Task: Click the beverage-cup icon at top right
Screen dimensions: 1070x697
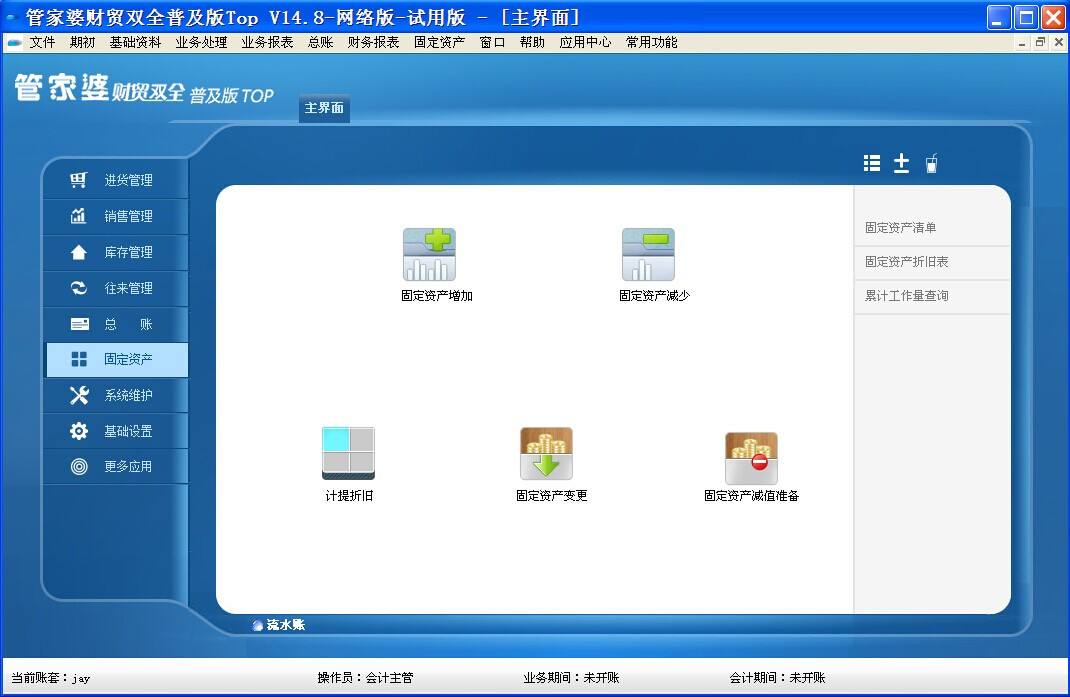Action: coord(930,162)
